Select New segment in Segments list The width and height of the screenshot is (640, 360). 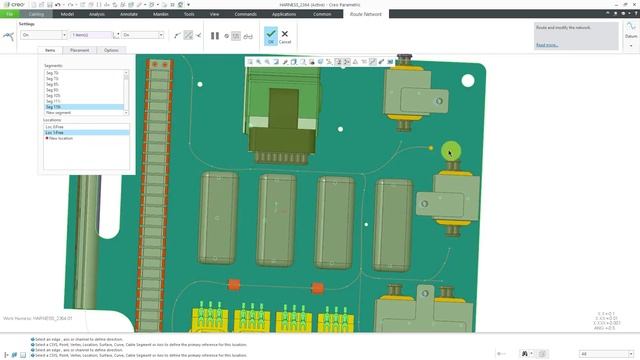pos(84,113)
